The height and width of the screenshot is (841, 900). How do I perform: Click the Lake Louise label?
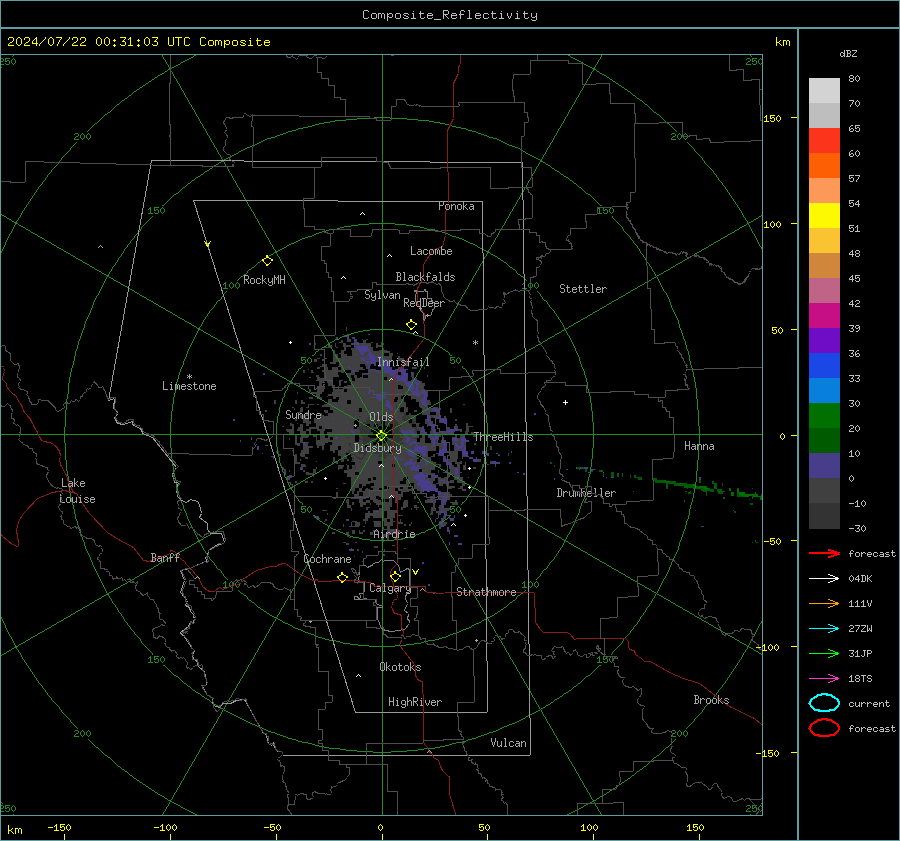pyautogui.click(x=77, y=491)
